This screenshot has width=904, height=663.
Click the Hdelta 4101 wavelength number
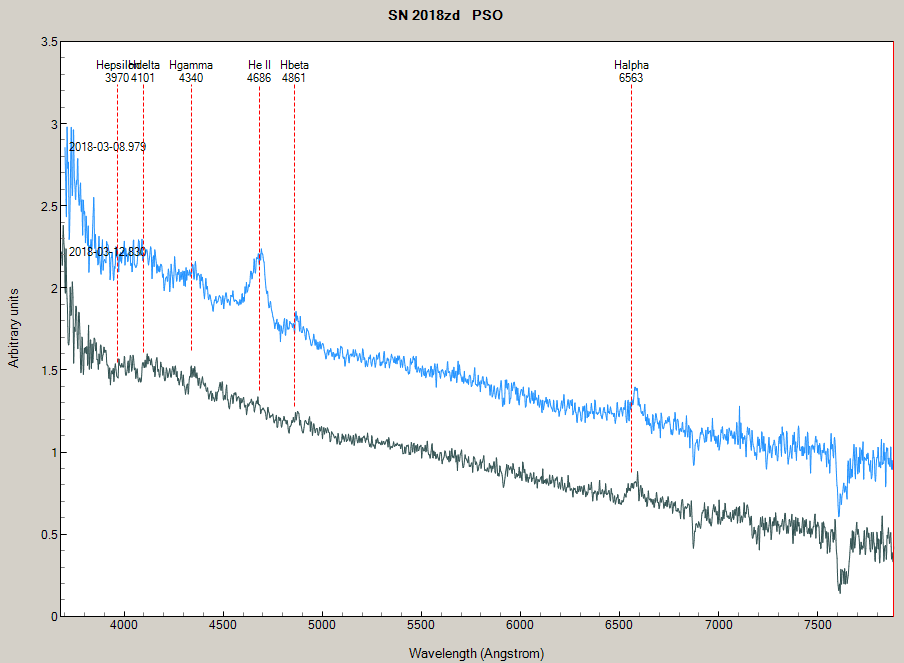(144, 78)
